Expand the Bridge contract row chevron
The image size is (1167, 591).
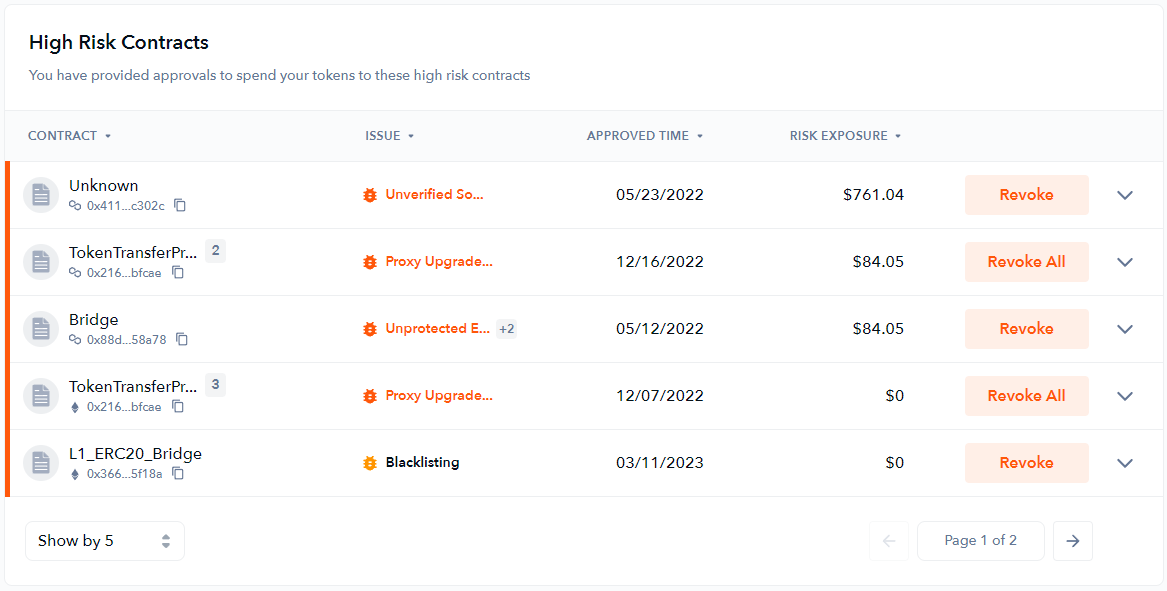[x=1125, y=329]
